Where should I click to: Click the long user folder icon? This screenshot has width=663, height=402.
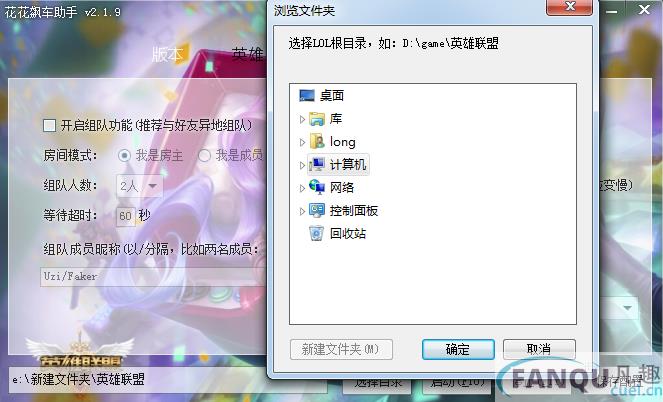pos(317,142)
